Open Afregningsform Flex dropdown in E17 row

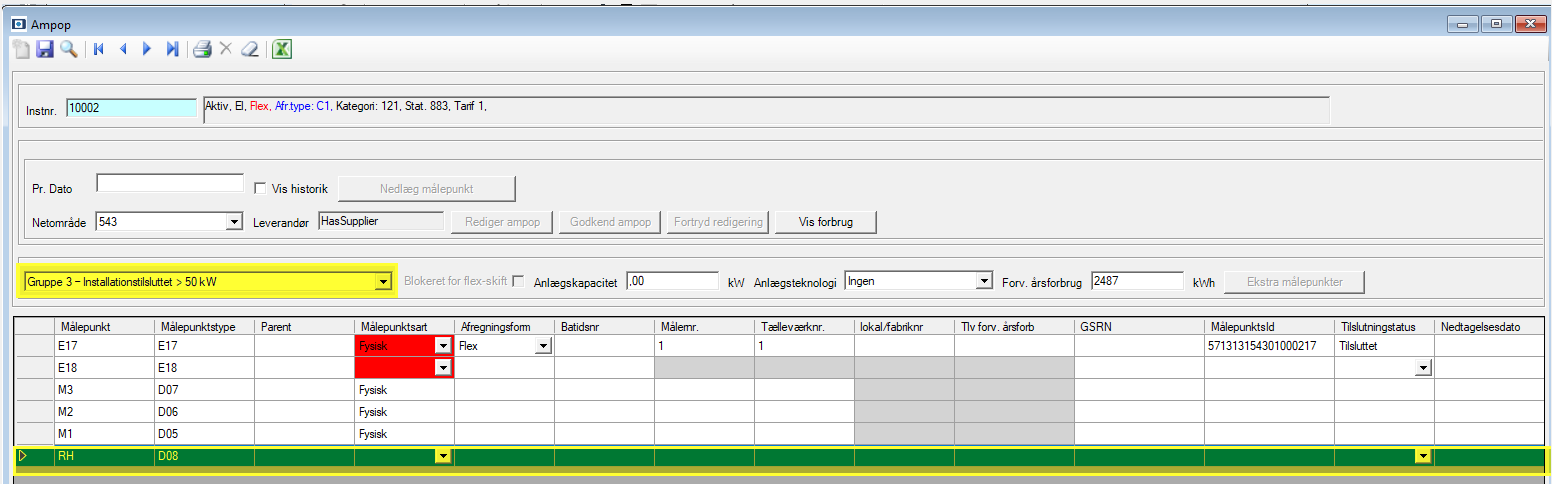point(543,345)
